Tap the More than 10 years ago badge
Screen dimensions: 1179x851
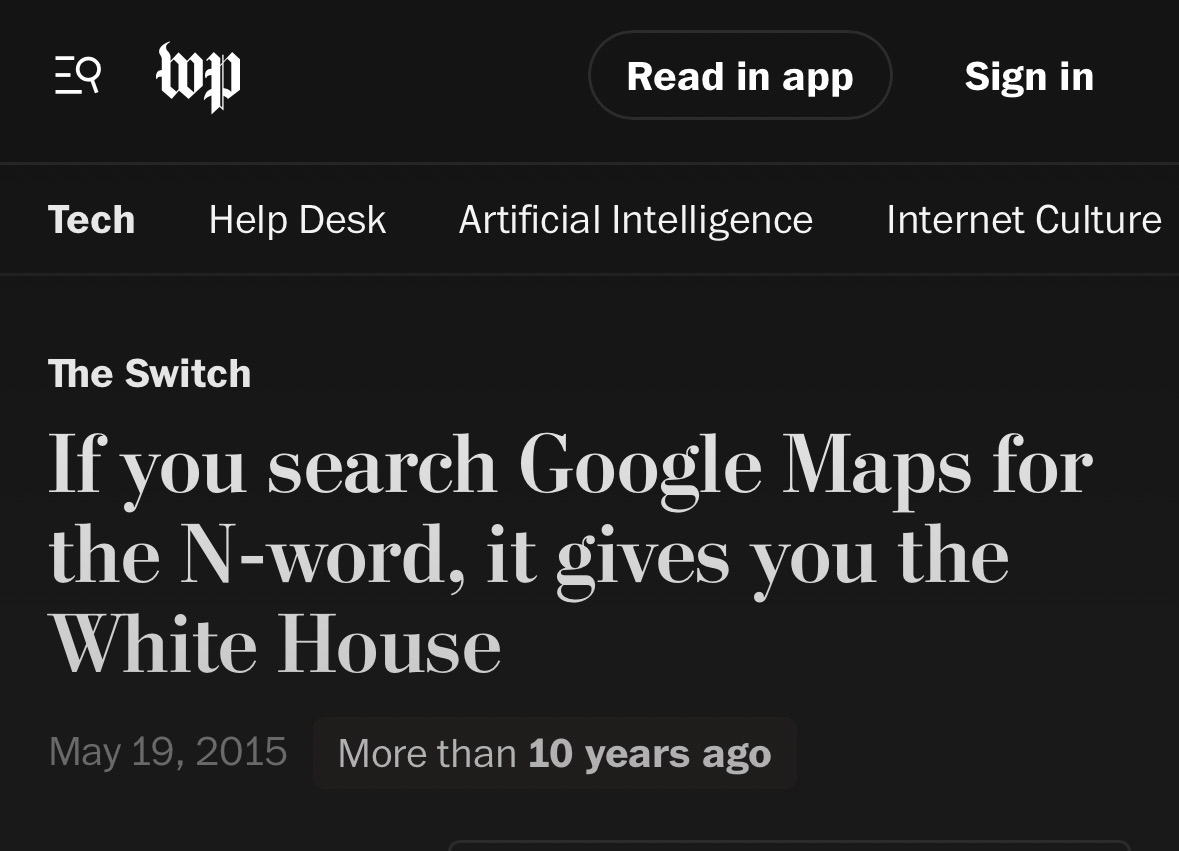point(554,753)
